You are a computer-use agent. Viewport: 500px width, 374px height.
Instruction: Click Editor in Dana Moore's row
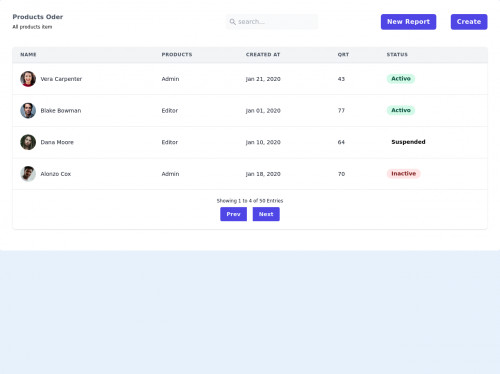pos(170,142)
